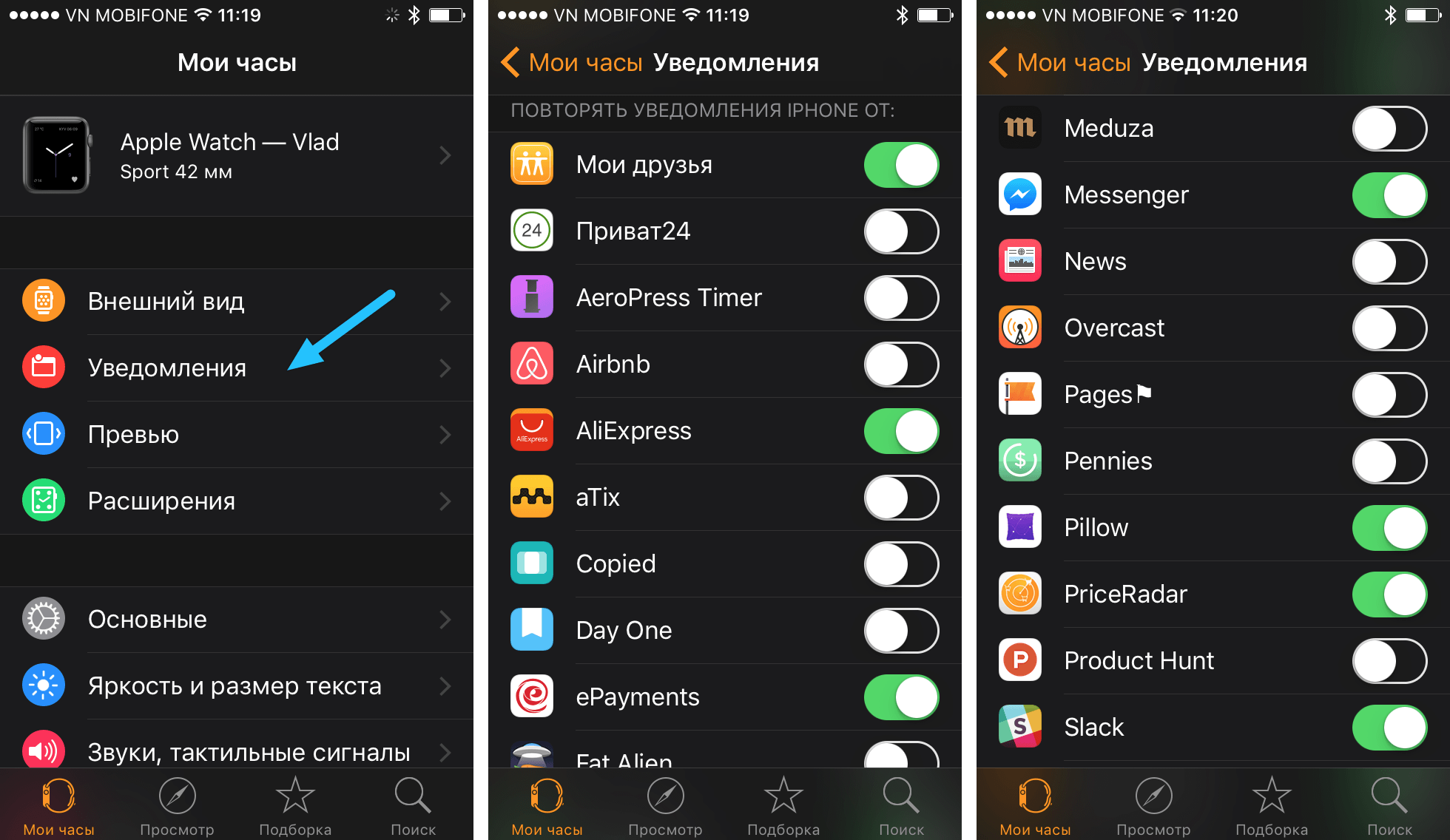The image size is (1450, 840).
Task: Tap the AliExpress app icon
Action: pyautogui.click(x=528, y=431)
